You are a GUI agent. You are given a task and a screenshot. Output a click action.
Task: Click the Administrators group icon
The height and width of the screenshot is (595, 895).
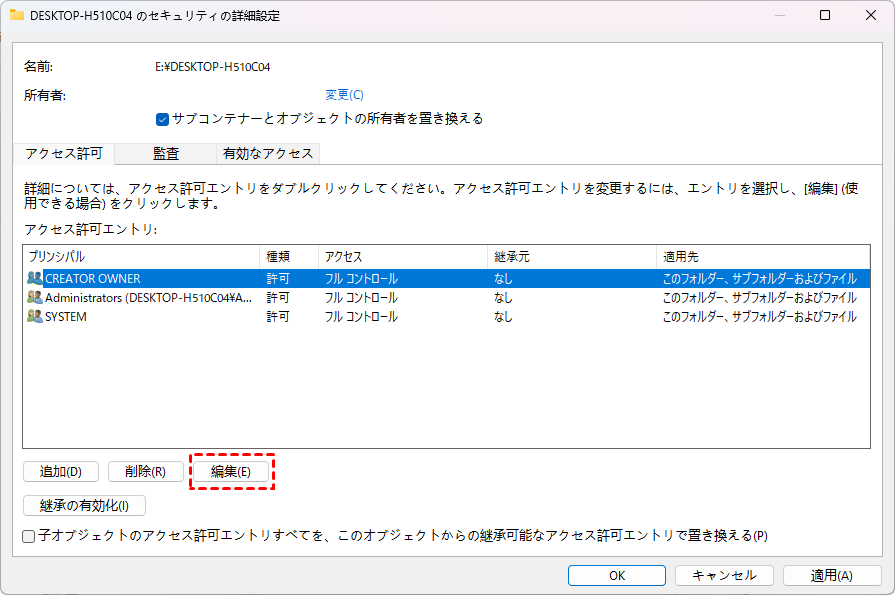pyautogui.click(x=35, y=297)
